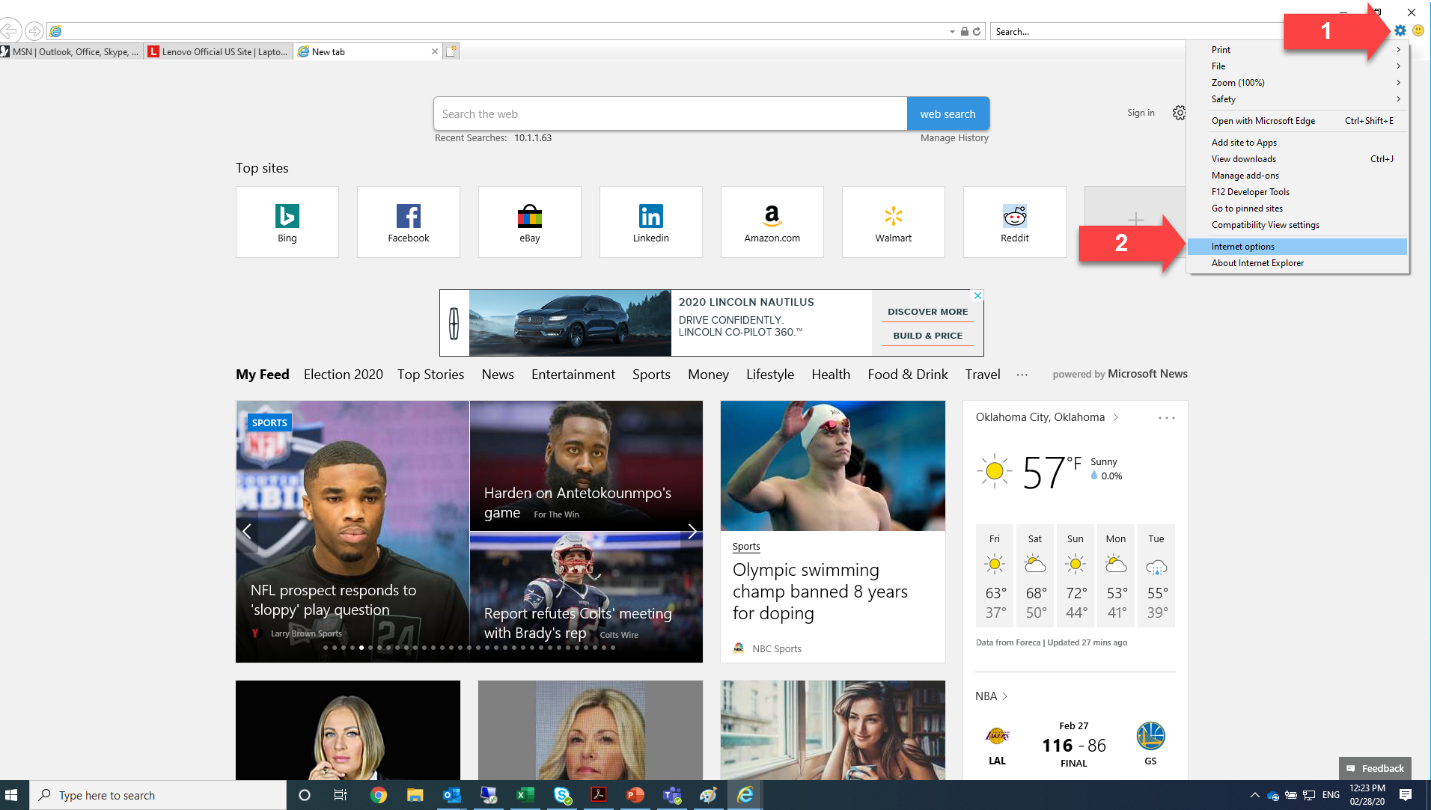
Task: Click the Internet Explorer taskbar icon
Action: click(x=745, y=795)
